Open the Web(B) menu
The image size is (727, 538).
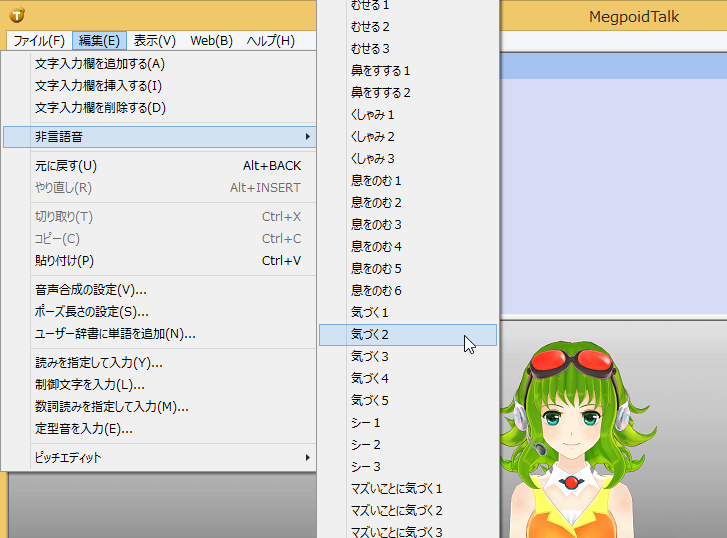point(211,41)
